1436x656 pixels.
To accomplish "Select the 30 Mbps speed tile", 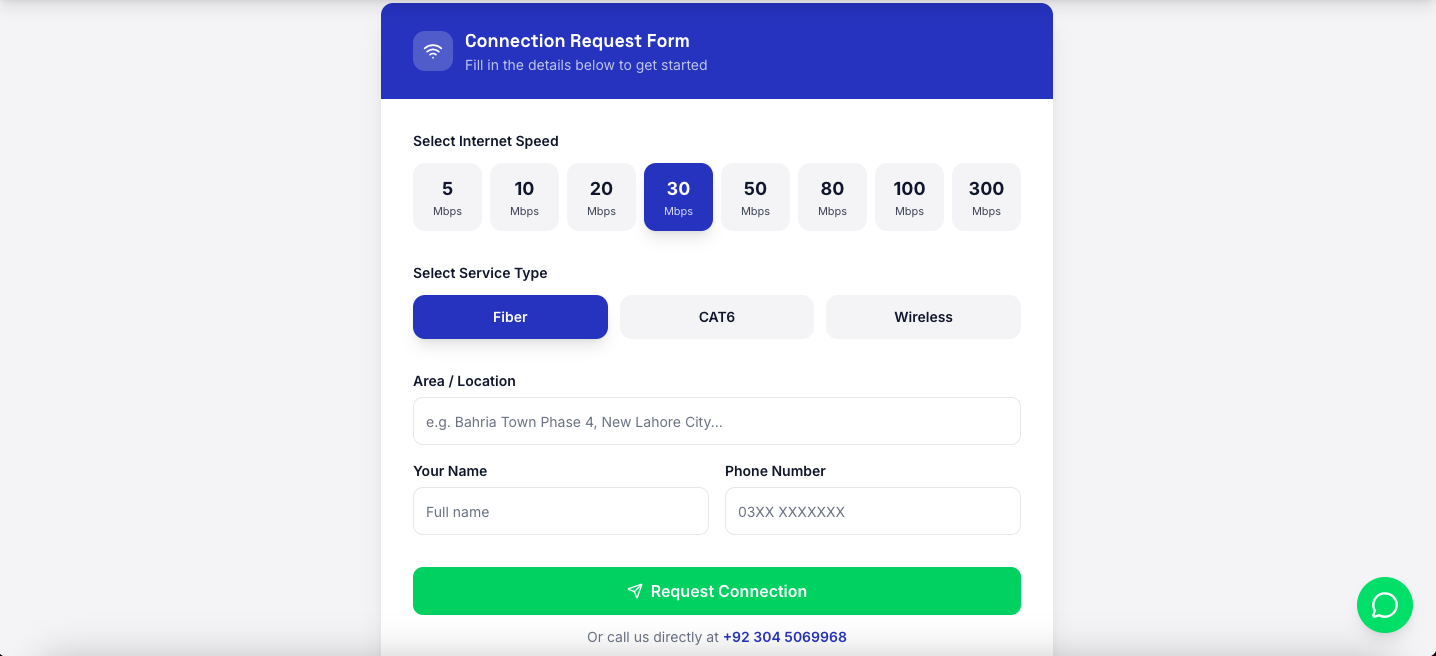I will coord(678,197).
